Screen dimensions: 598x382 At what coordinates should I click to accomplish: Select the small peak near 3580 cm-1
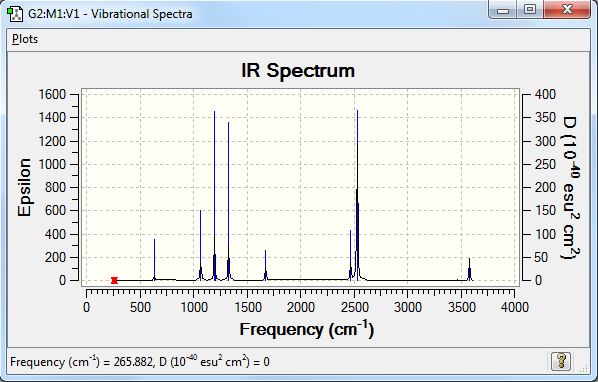[469, 270]
